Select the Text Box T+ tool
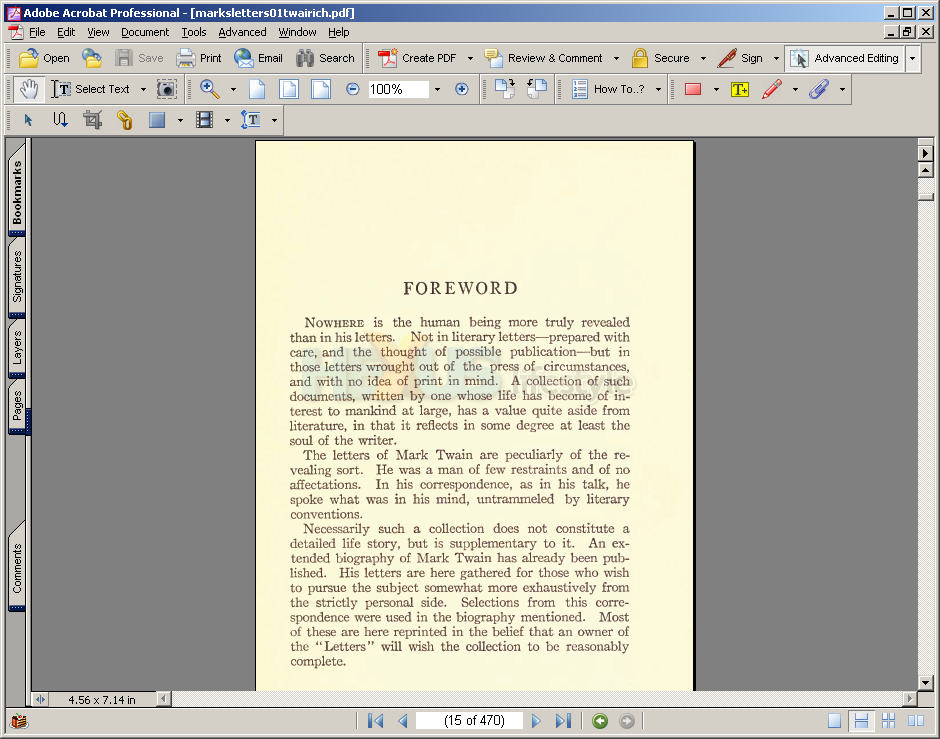940x739 pixels. pyautogui.click(x=740, y=89)
